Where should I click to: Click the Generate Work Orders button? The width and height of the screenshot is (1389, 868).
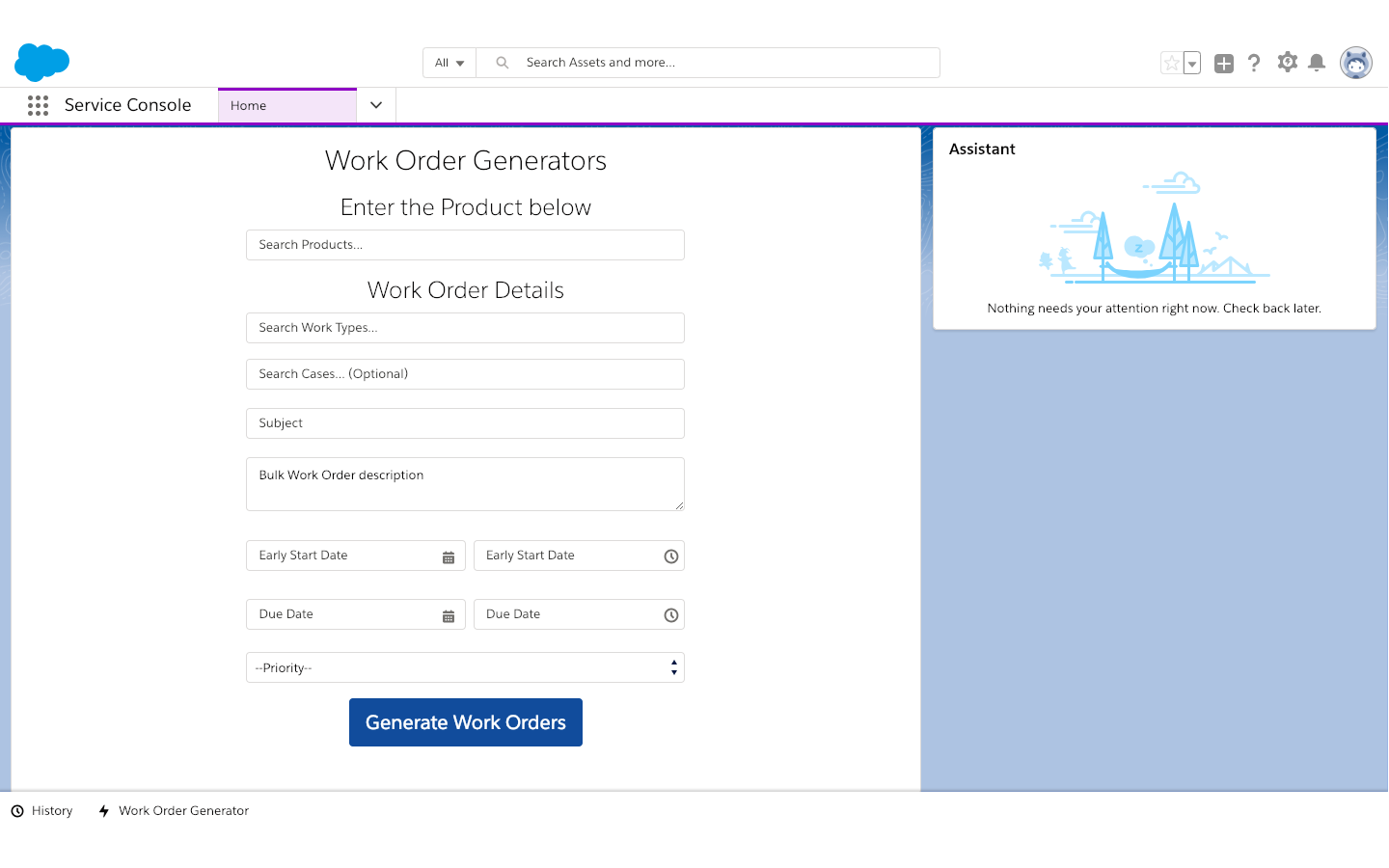pos(465,722)
